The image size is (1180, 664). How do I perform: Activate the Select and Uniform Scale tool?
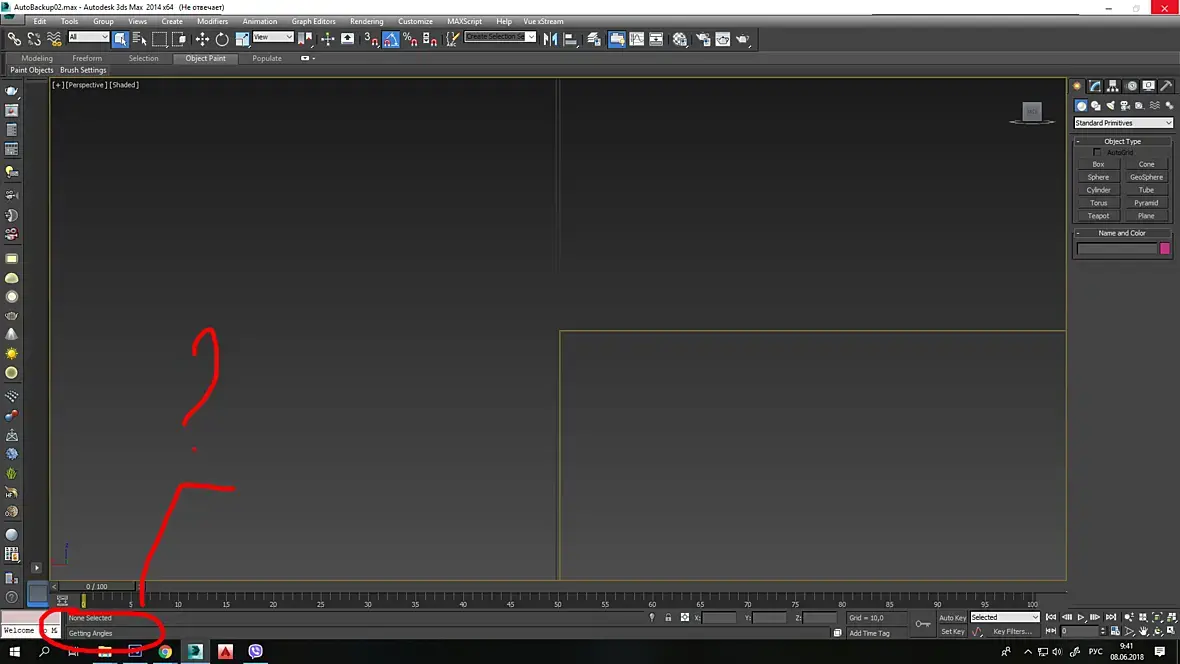(242, 38)
